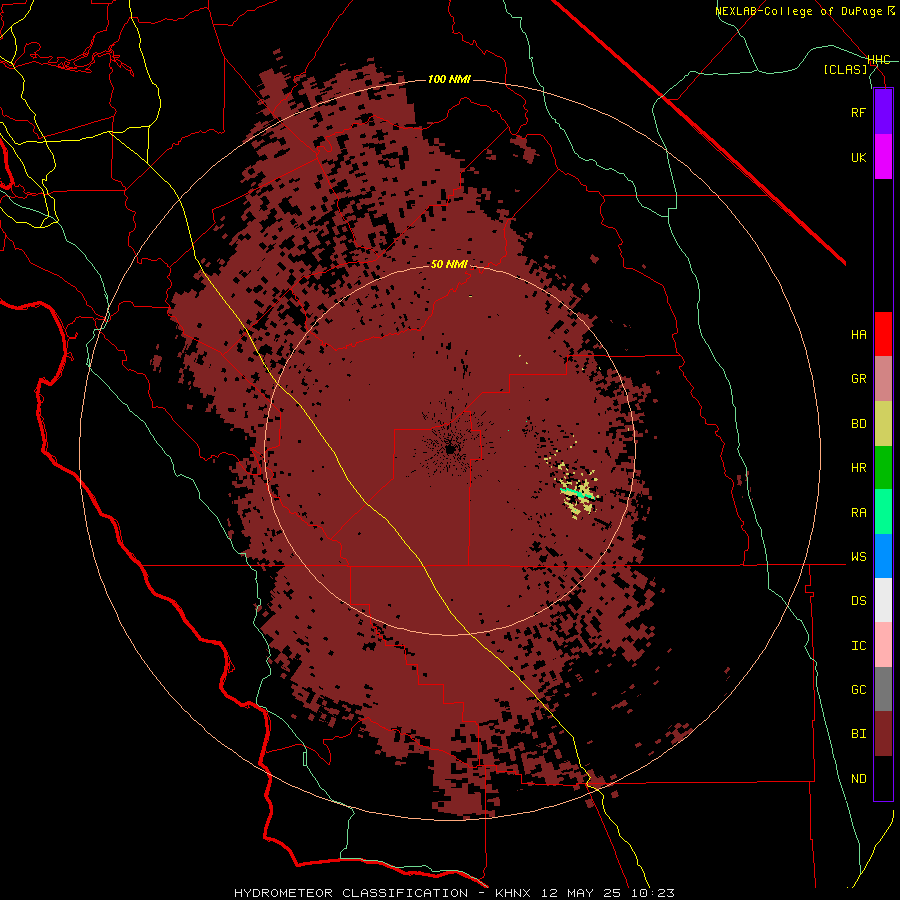Click the ND legend label
The width and height of the screenshot is (900, 900).
858,779
